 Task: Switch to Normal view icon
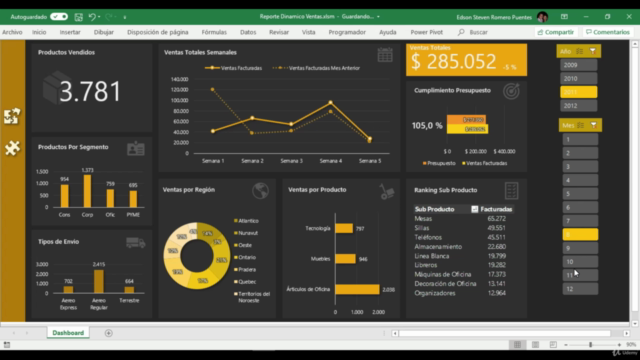(x=517, y=345)
